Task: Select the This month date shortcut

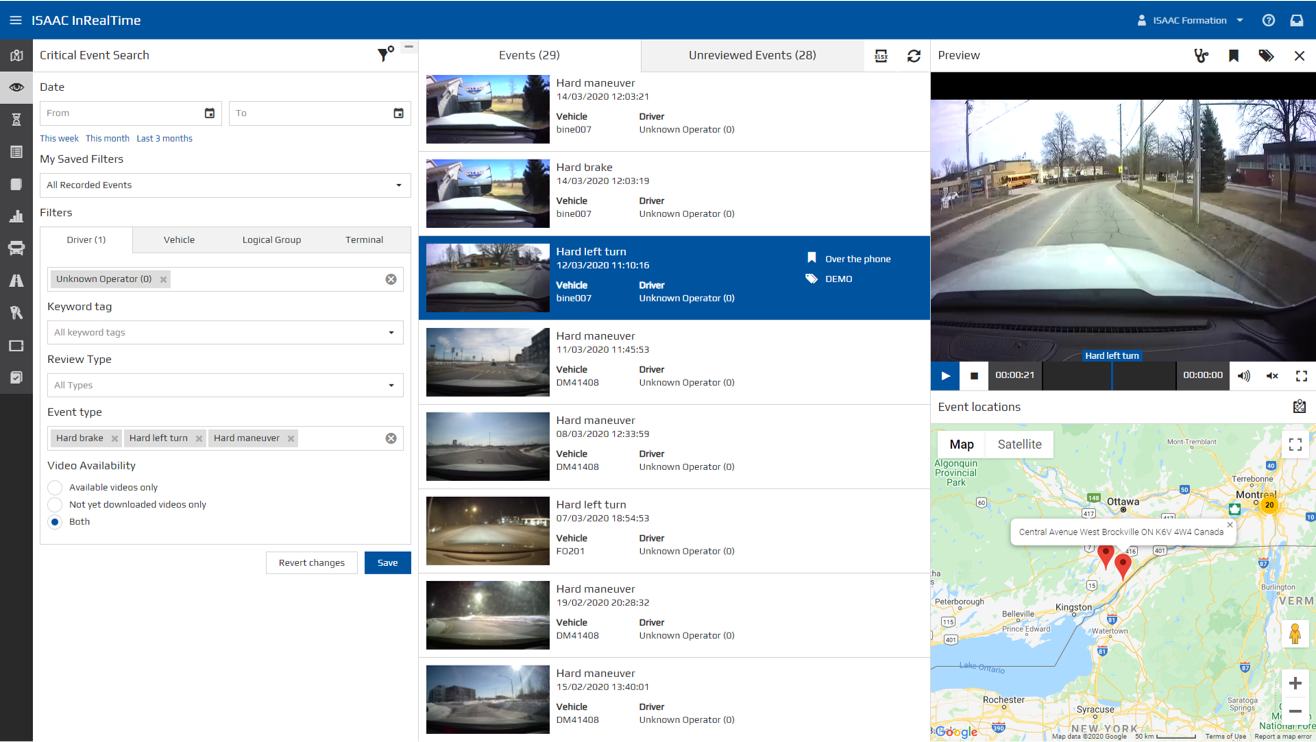Action: tap(107, 138)
